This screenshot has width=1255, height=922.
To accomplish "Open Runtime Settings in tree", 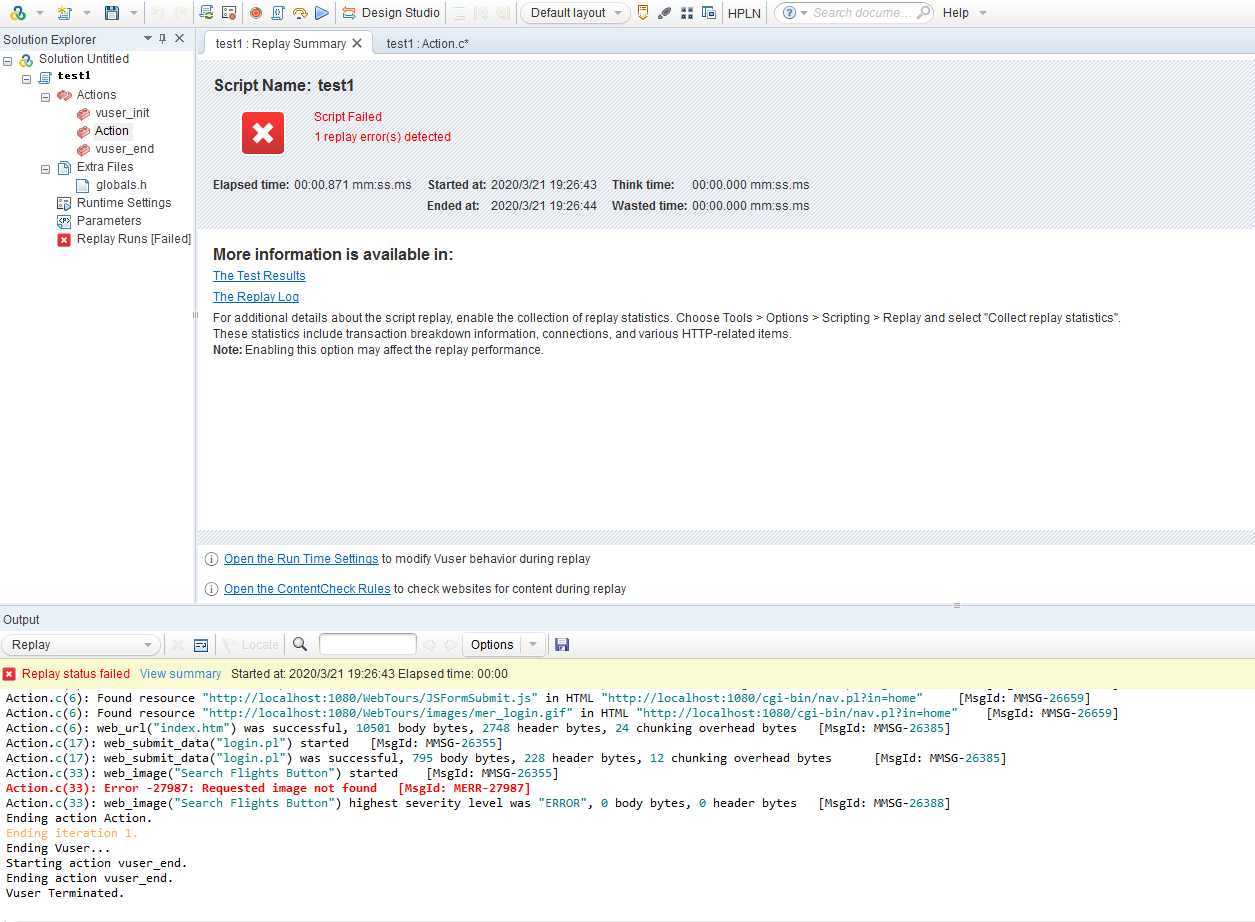I will coord(124,203).
